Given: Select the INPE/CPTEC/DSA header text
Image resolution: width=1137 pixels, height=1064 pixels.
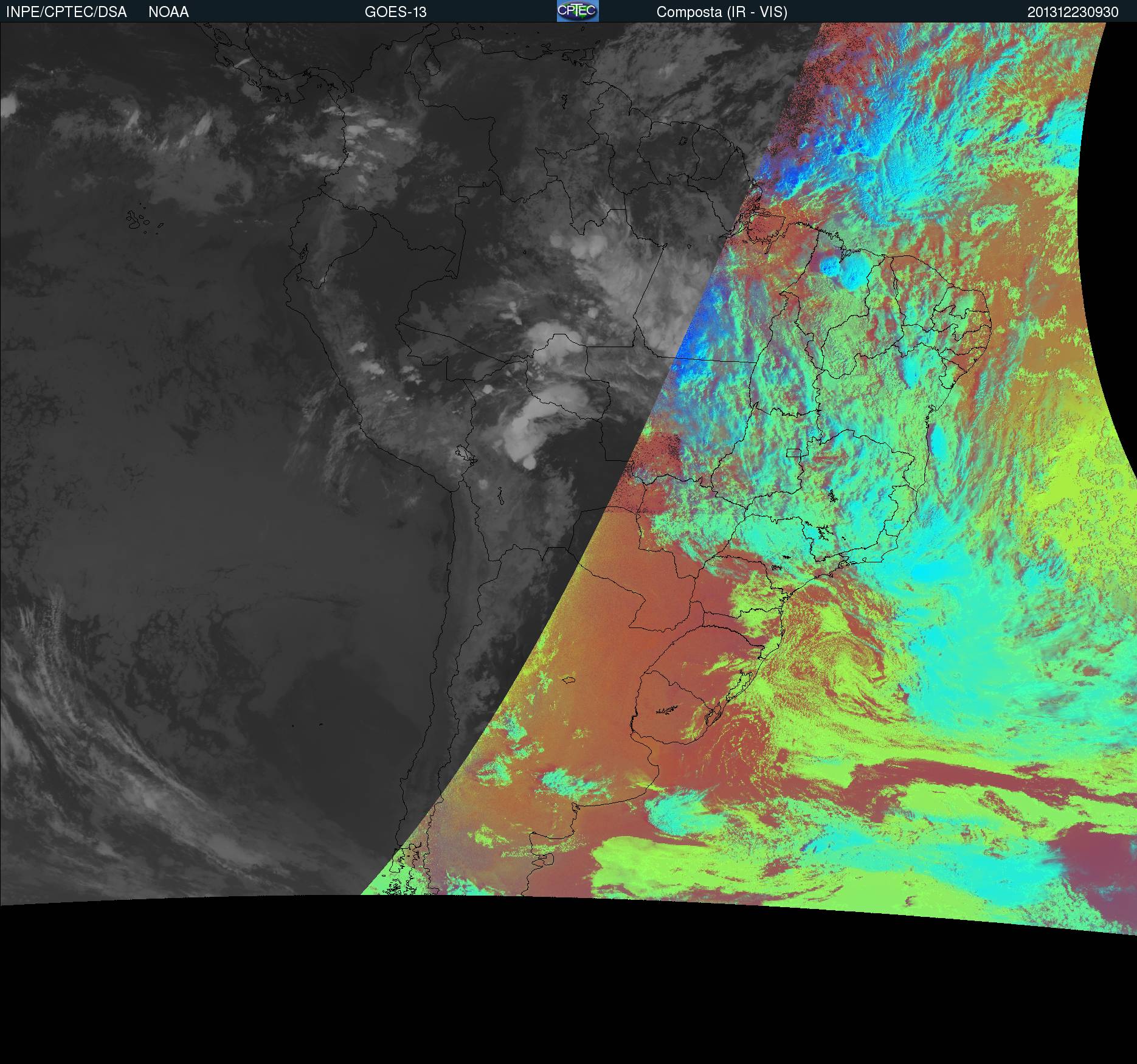Looking at the screenshot, I should pyautogui.click(x=66, y=12).
